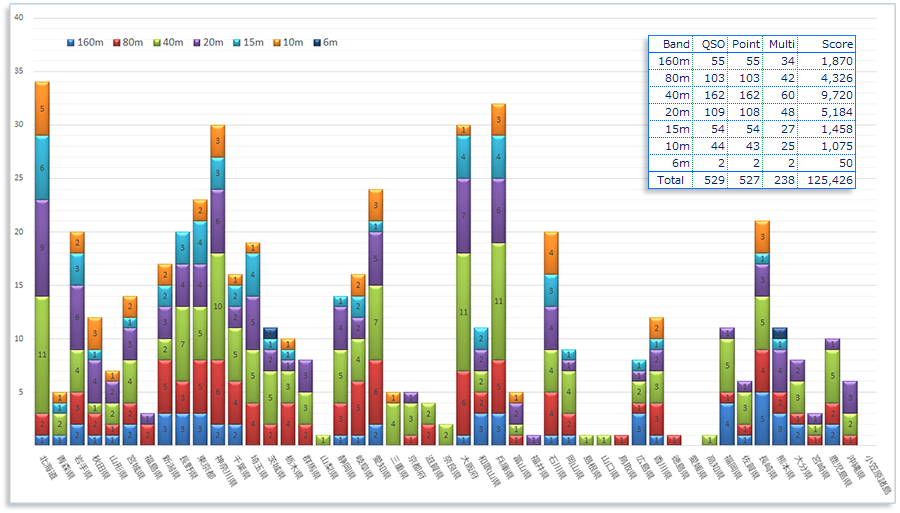Click the 40 value on the y-axis
900x513 pixels.
coord(20,18)
